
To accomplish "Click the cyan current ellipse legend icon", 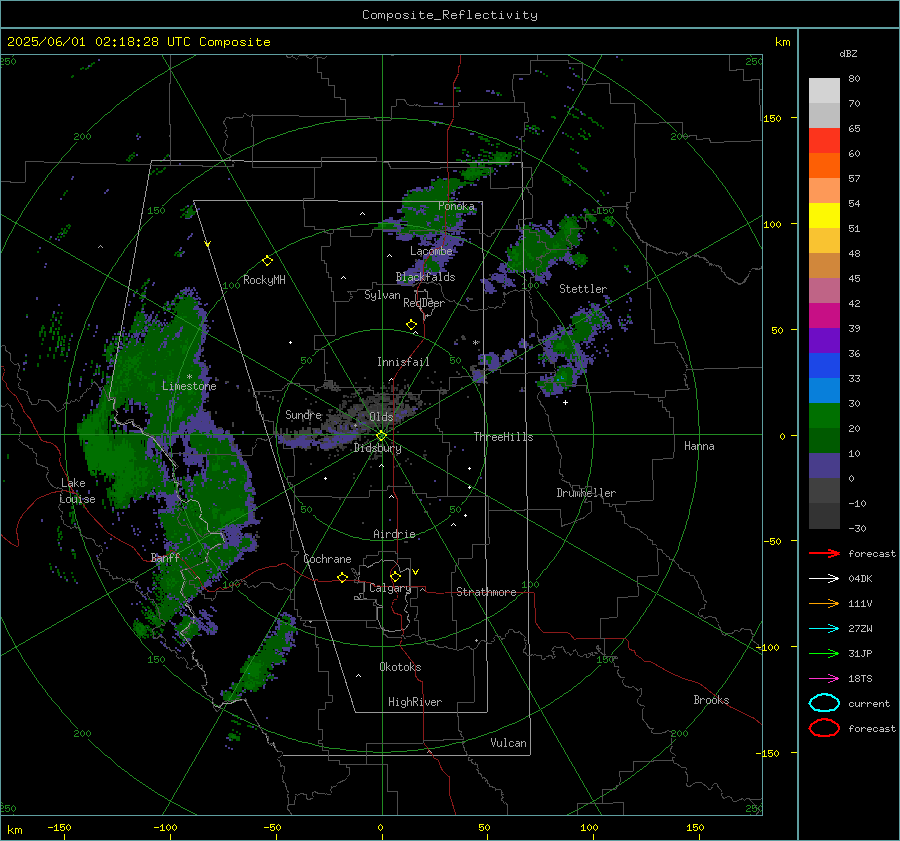I will point(824,703).
